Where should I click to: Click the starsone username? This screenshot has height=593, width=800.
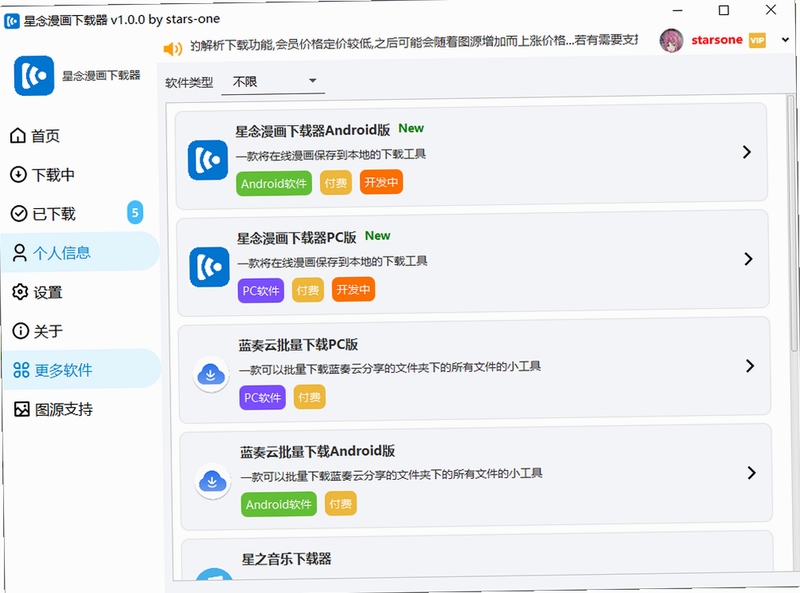(717, 40)
